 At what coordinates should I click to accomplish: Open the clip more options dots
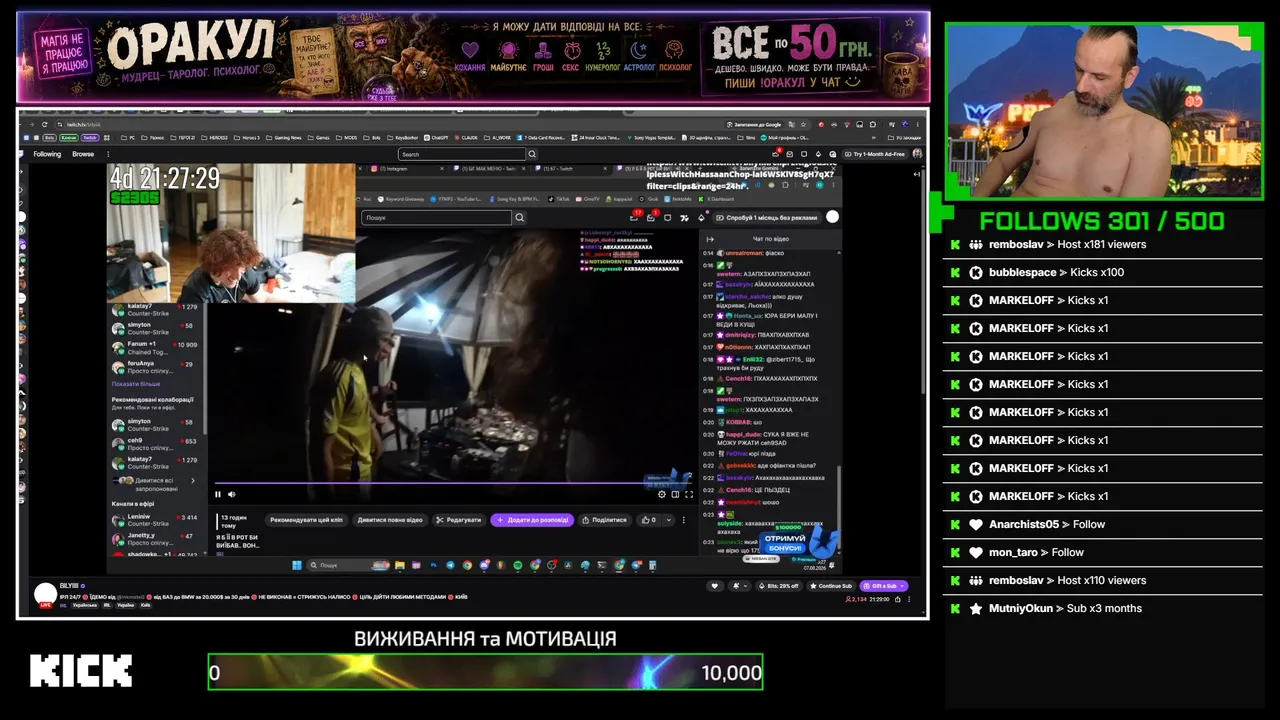[684, 520]
